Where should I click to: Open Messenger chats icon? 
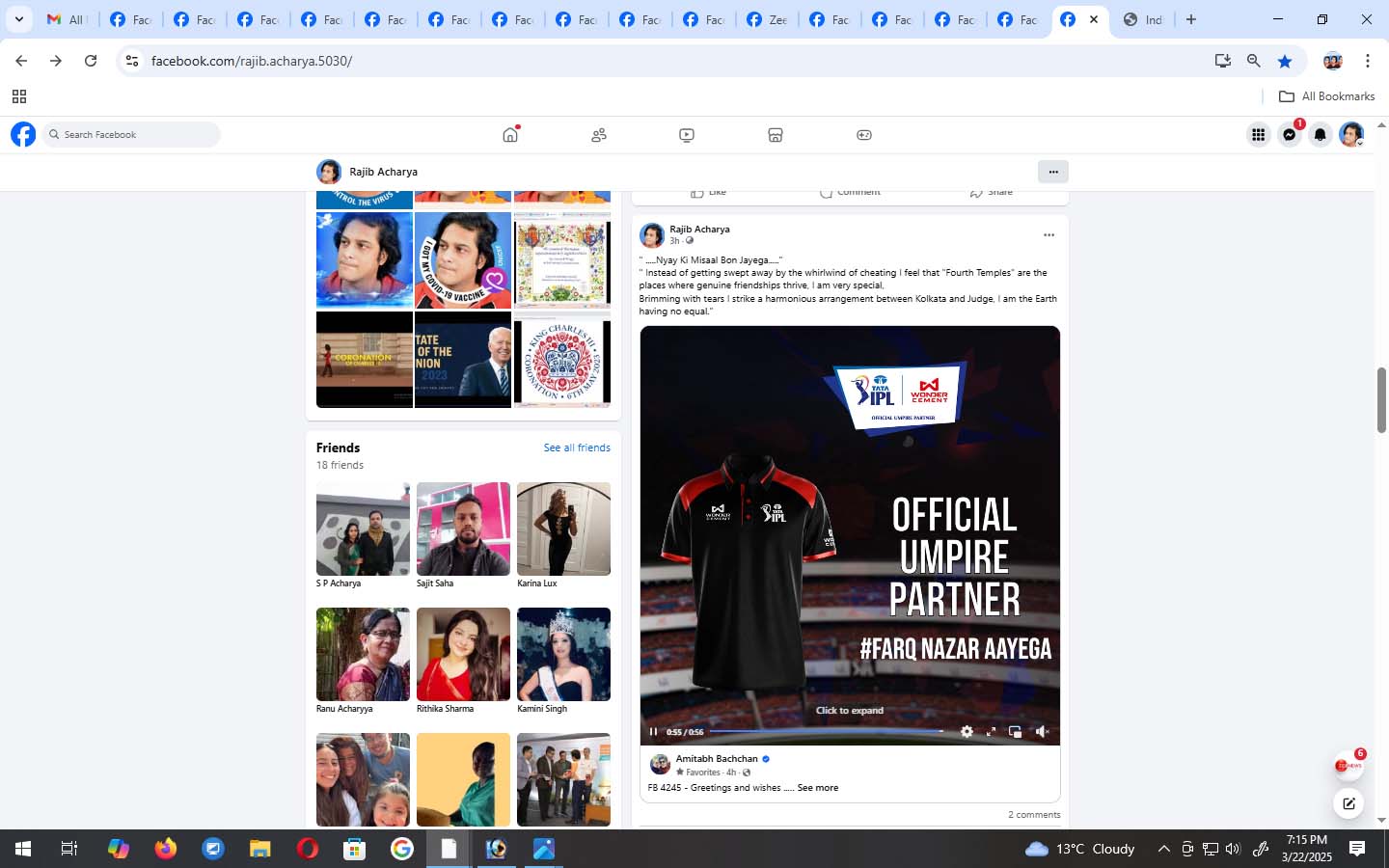(x=1290, y=135)
